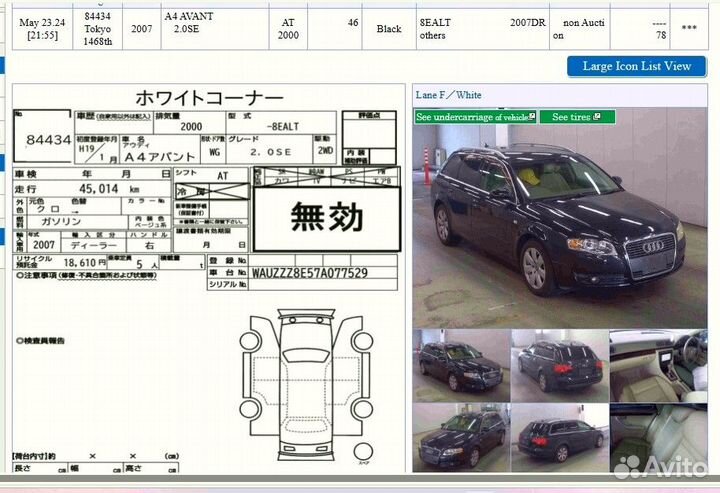The image size is (720, 493).
Task: Open See undercarriage of vehicle link
Action: 475,117
